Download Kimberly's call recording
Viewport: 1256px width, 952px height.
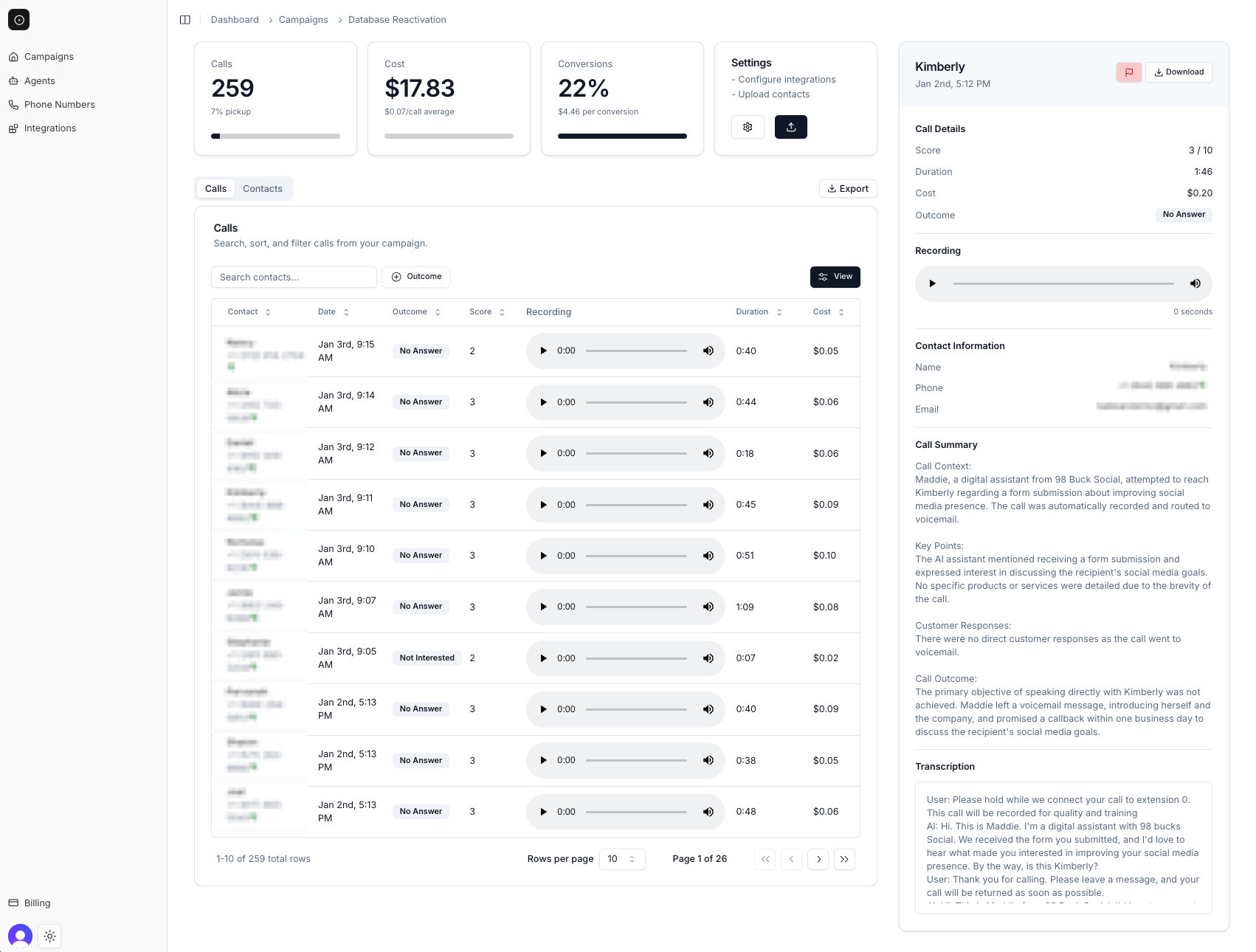[1179, 72]
